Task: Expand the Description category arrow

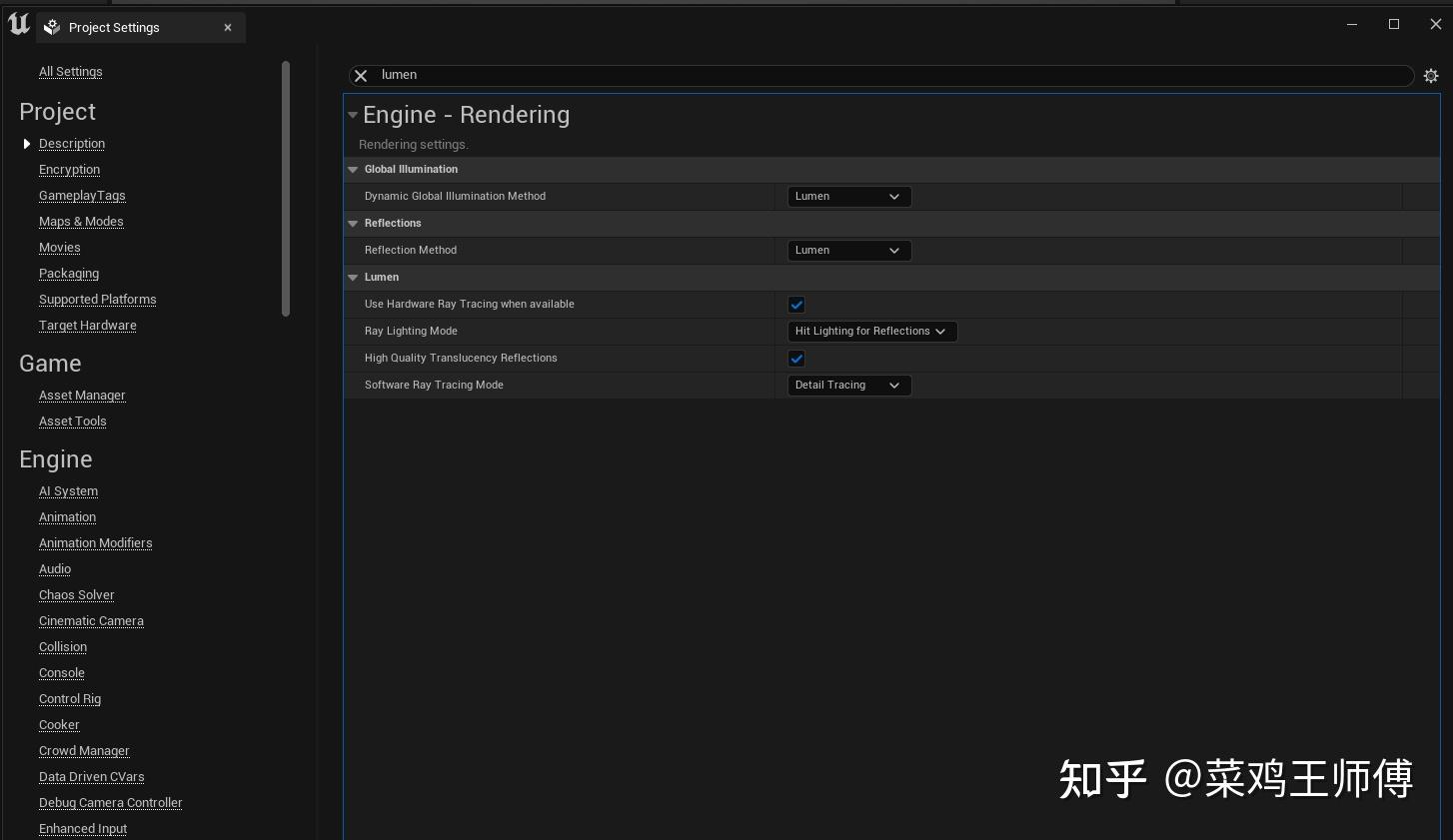Action: 27,143
